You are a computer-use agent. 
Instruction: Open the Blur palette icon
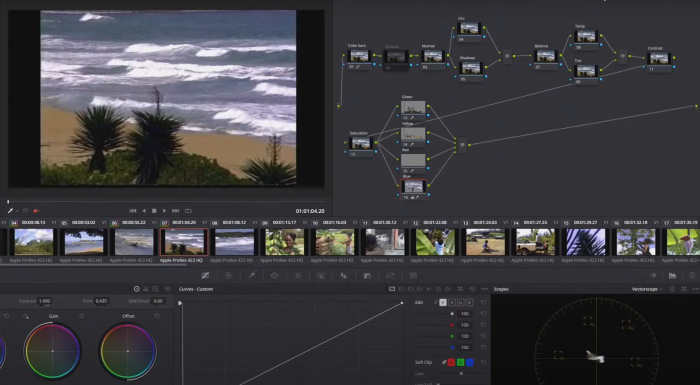344,276
